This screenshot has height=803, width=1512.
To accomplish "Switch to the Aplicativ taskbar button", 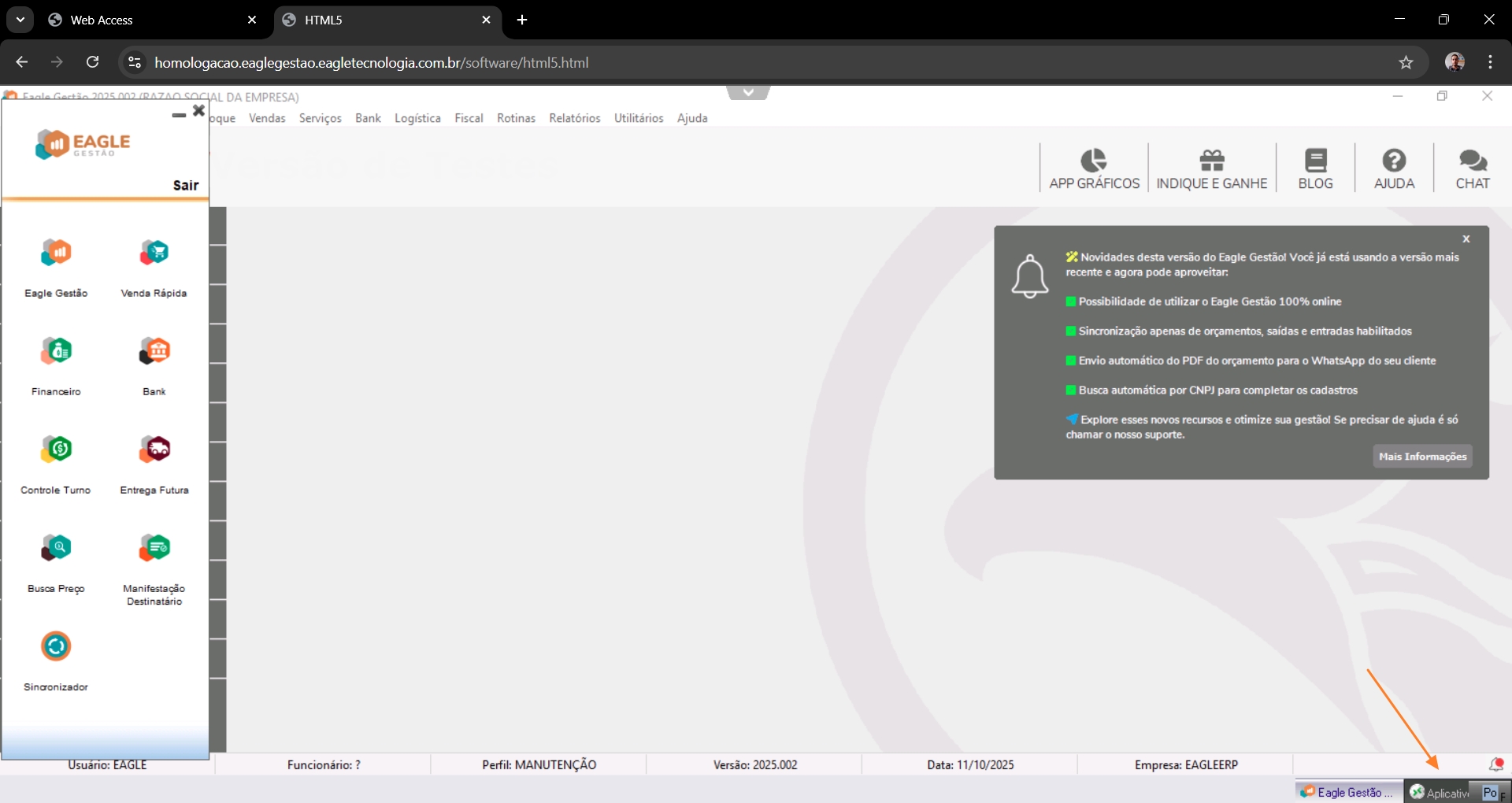I will (x=1440, y=792).
